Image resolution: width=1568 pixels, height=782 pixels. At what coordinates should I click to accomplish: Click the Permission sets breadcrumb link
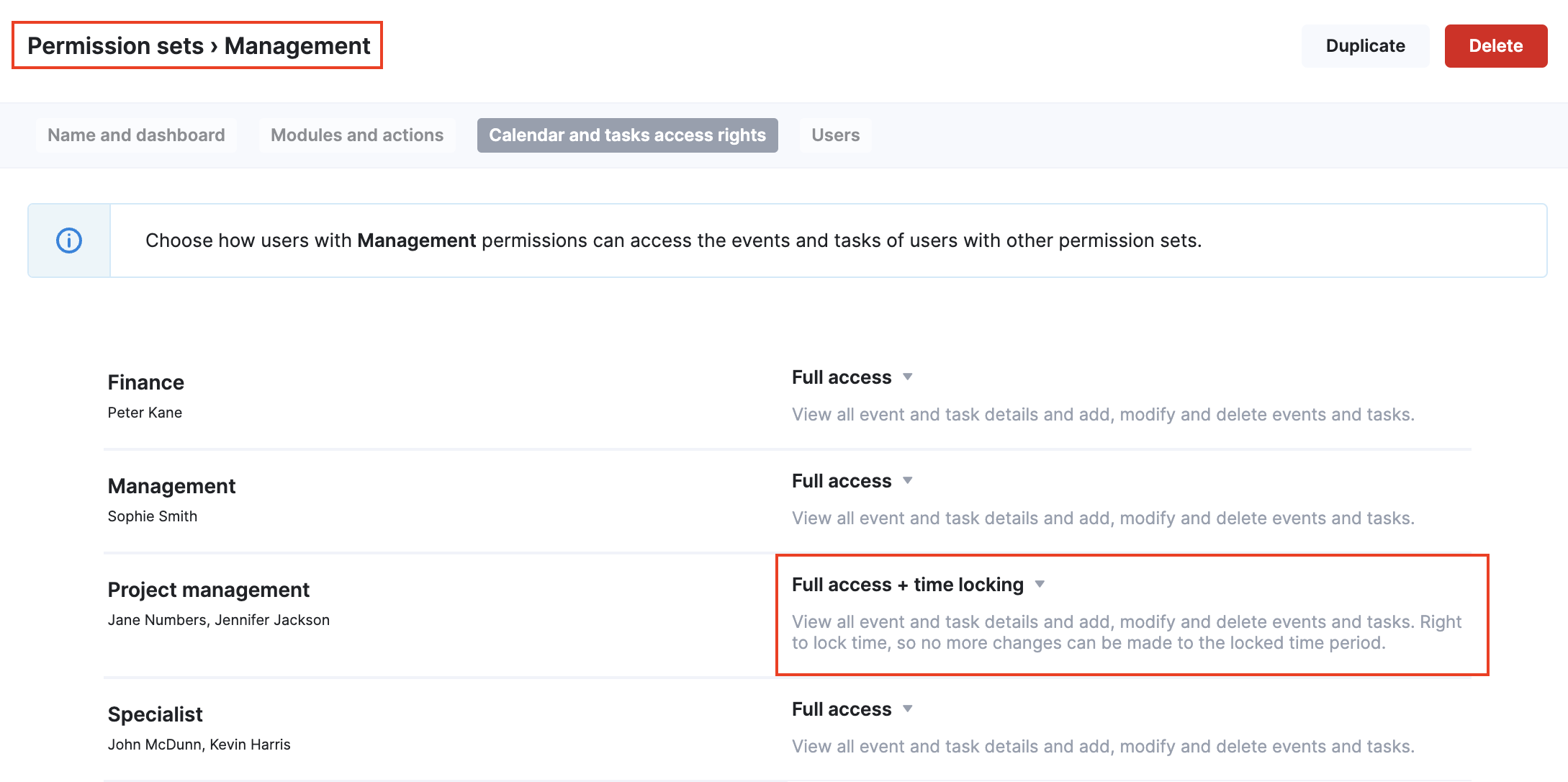click(115, 46)
